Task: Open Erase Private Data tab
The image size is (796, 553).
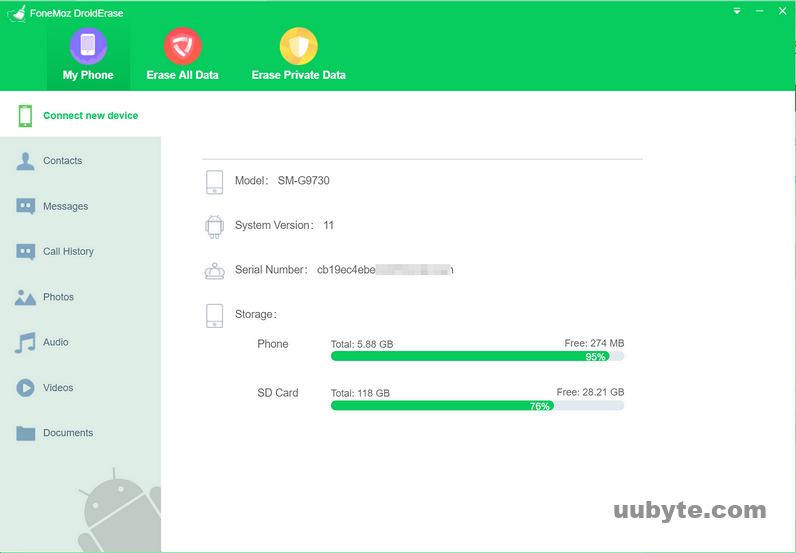Action: 298,56
